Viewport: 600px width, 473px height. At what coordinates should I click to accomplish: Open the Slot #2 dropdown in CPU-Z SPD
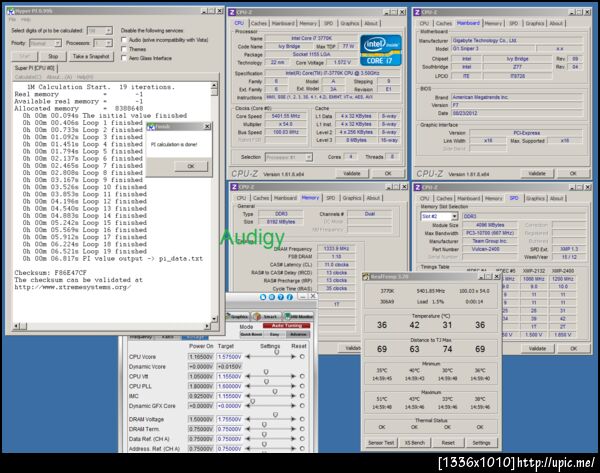pos(454,217)
